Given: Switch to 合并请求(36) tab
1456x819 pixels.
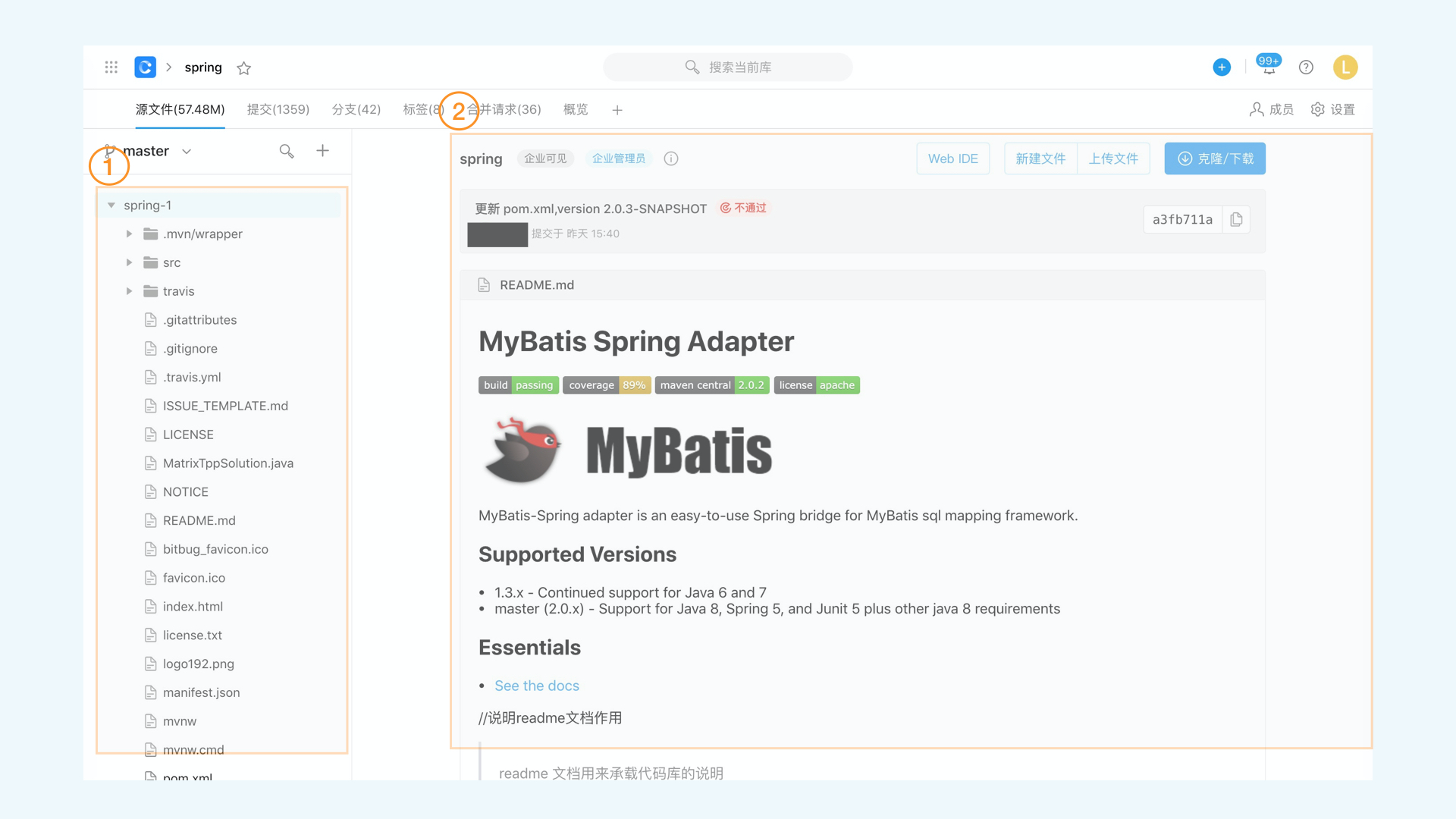Looking at the screenshot, I should (504, 109).
